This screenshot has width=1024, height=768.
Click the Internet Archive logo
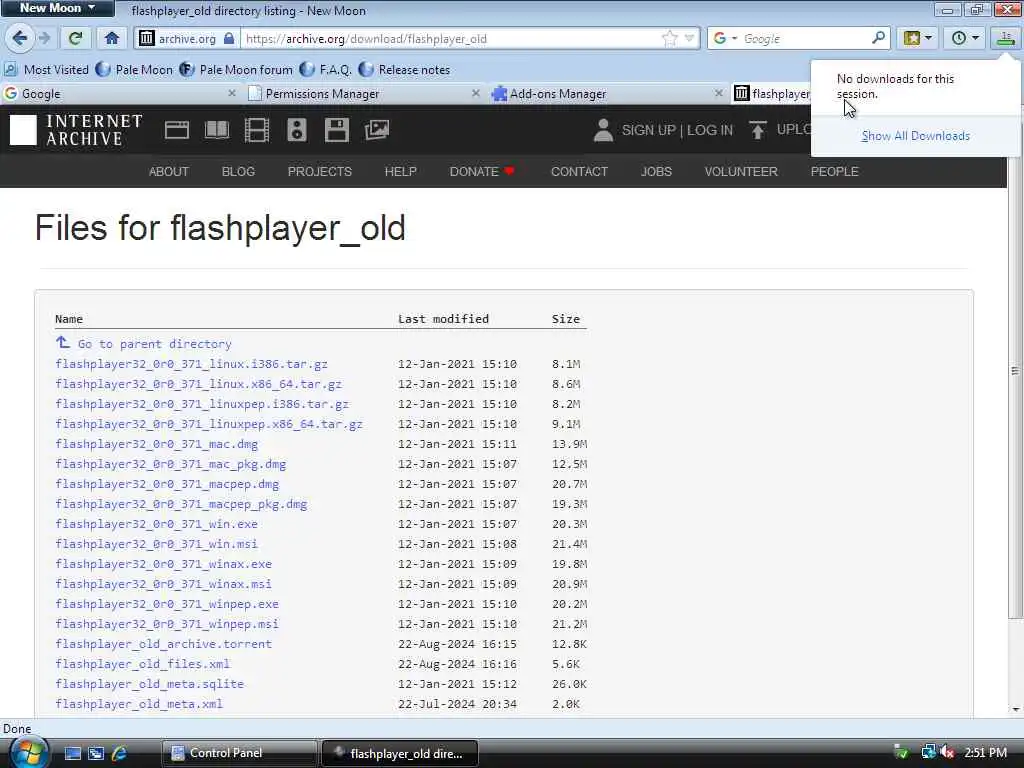pos(76,130)
